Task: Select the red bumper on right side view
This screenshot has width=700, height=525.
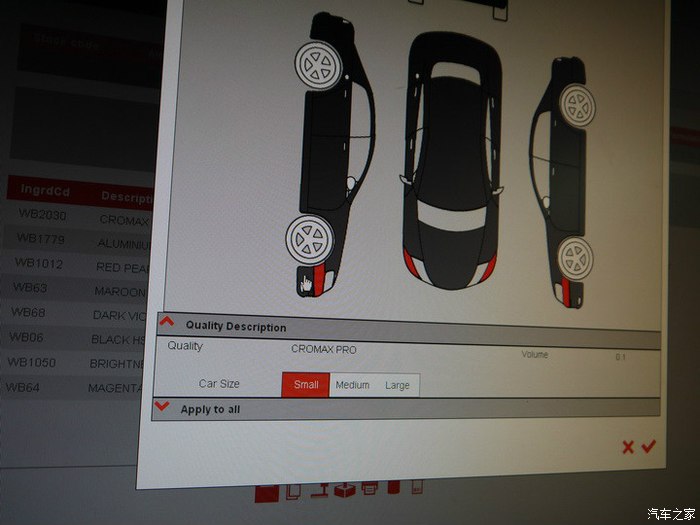Action: 565,291
